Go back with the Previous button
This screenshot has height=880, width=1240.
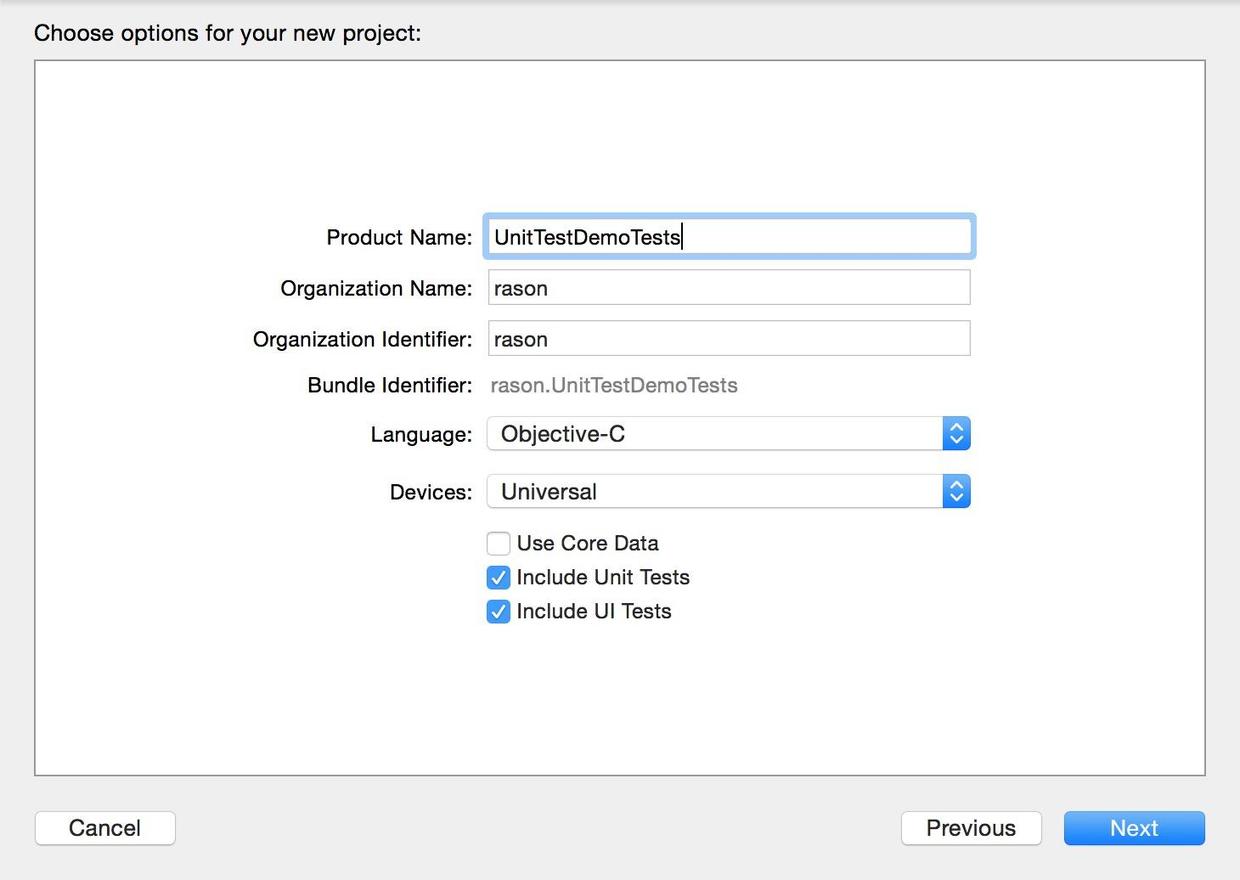tap(970, 828)
